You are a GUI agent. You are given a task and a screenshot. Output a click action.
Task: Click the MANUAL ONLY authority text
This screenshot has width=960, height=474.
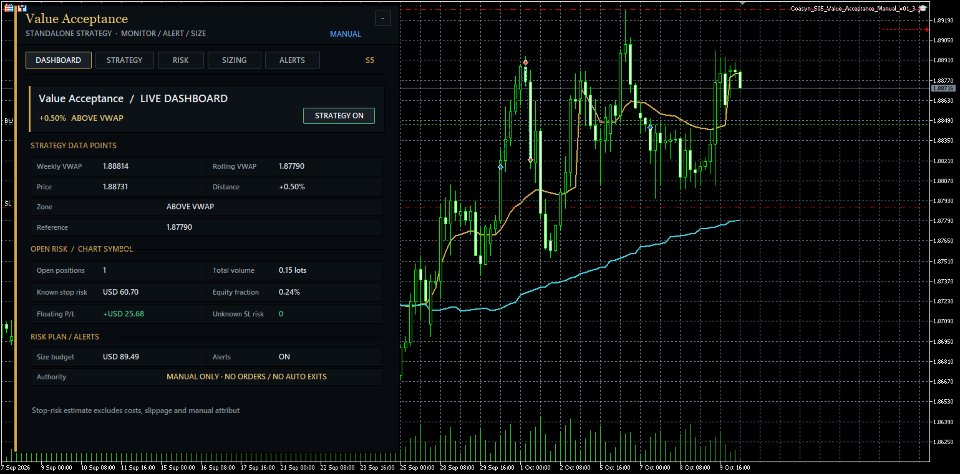[x=247, y=377]
